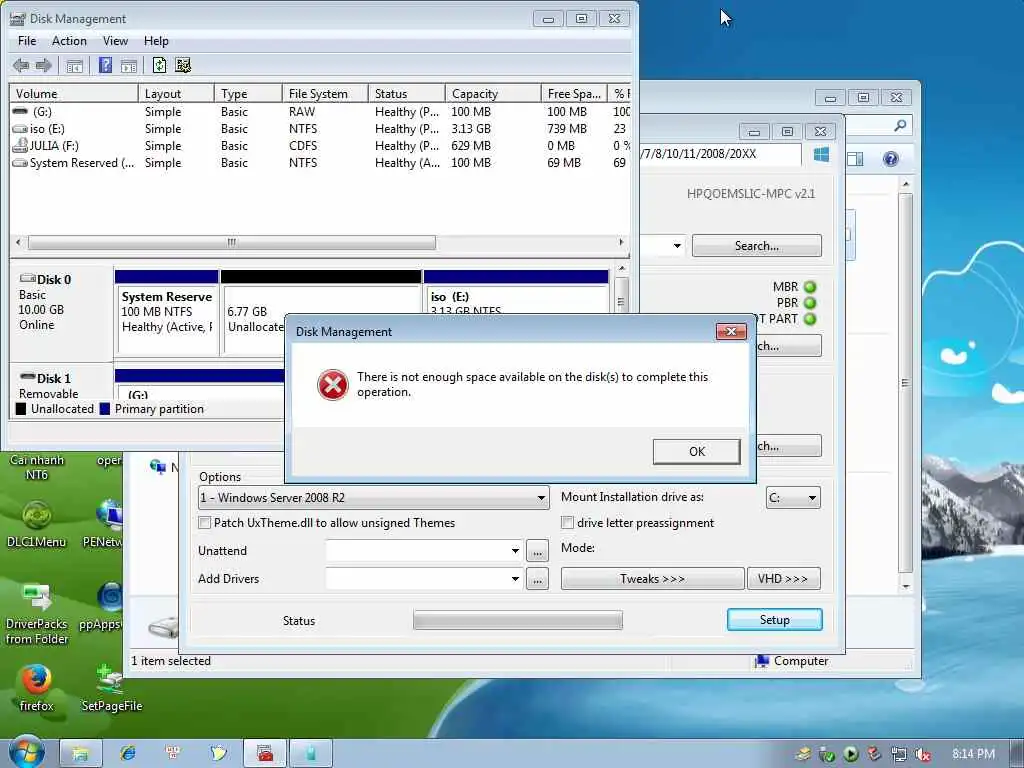
Task: Click the blue Primary partition legend swatch
Action: (105, 409)
